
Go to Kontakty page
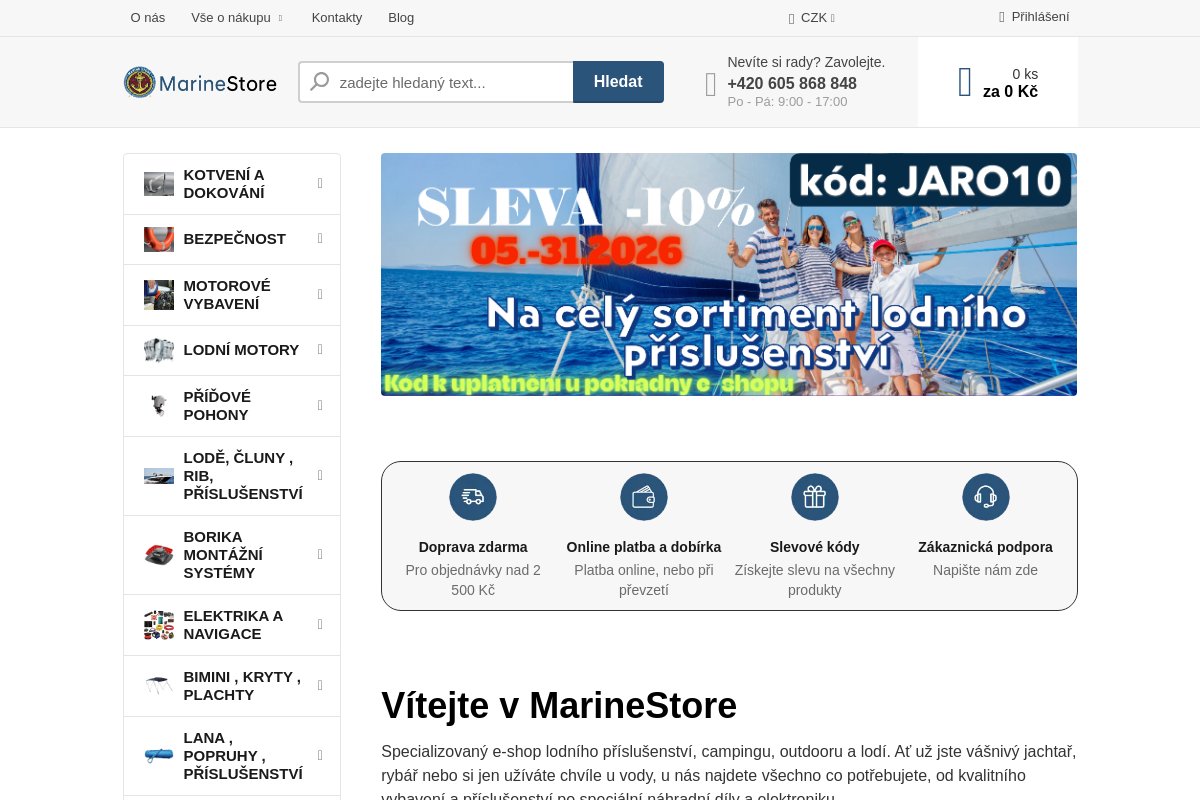coord(337,17)
